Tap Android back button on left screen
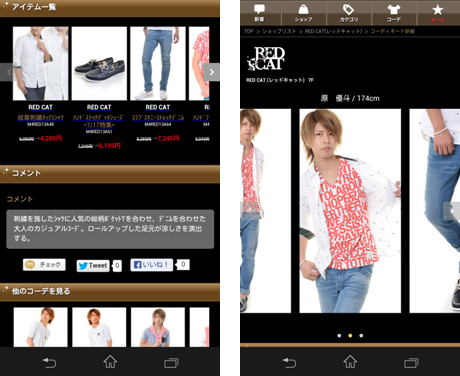Viewport: 460px width, 376px height. (x=49, y=362)
